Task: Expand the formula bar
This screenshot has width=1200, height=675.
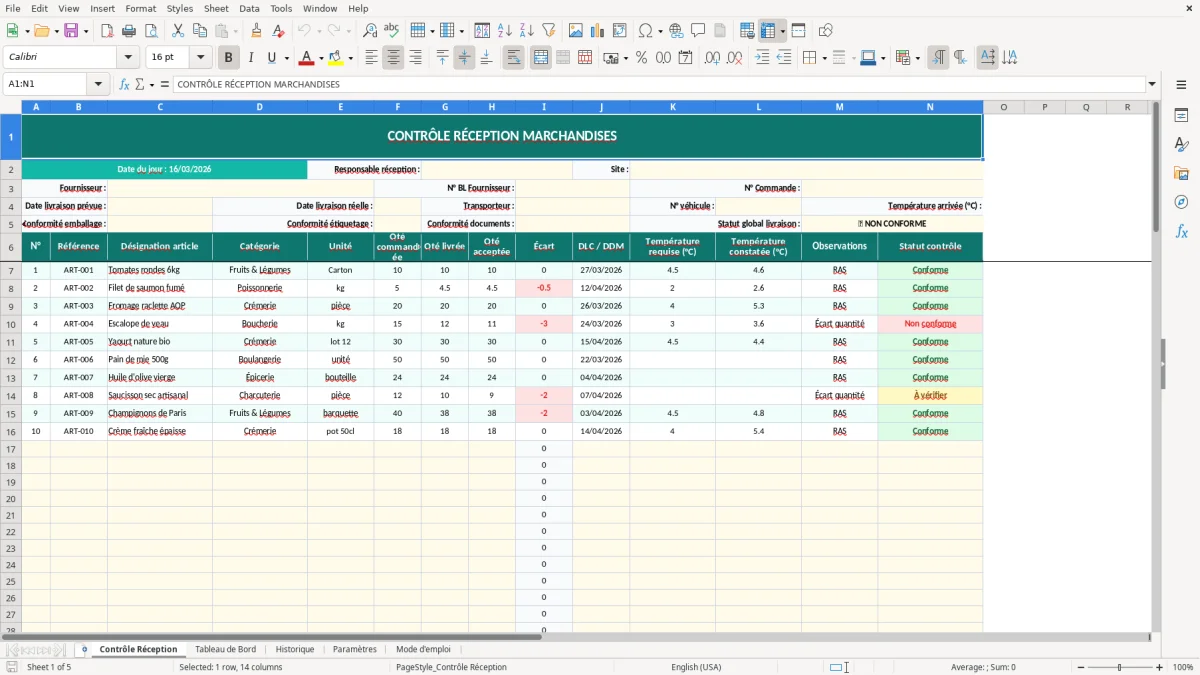Action: 1152,84
